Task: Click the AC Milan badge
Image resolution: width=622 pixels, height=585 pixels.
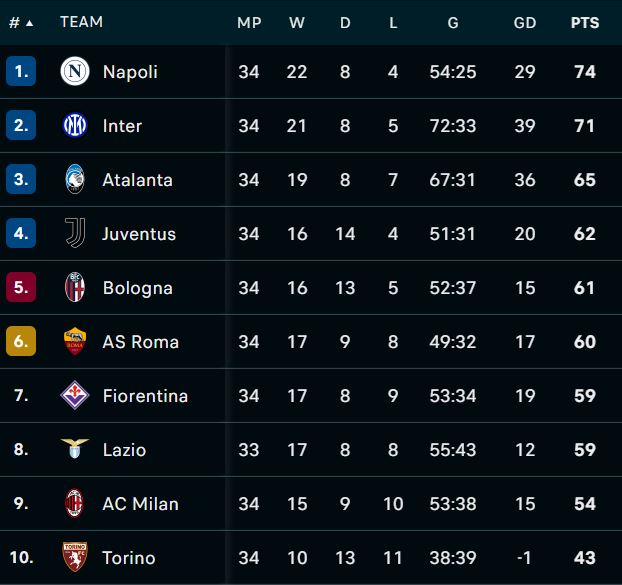Action: (75, 503)
